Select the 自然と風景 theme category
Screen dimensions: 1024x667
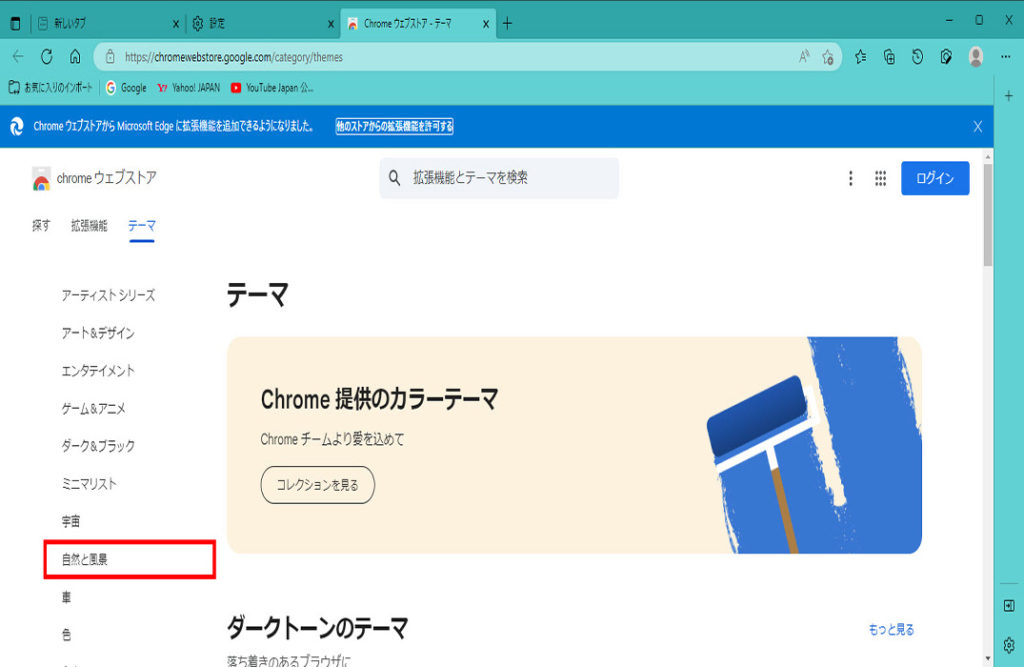point(85,560)
